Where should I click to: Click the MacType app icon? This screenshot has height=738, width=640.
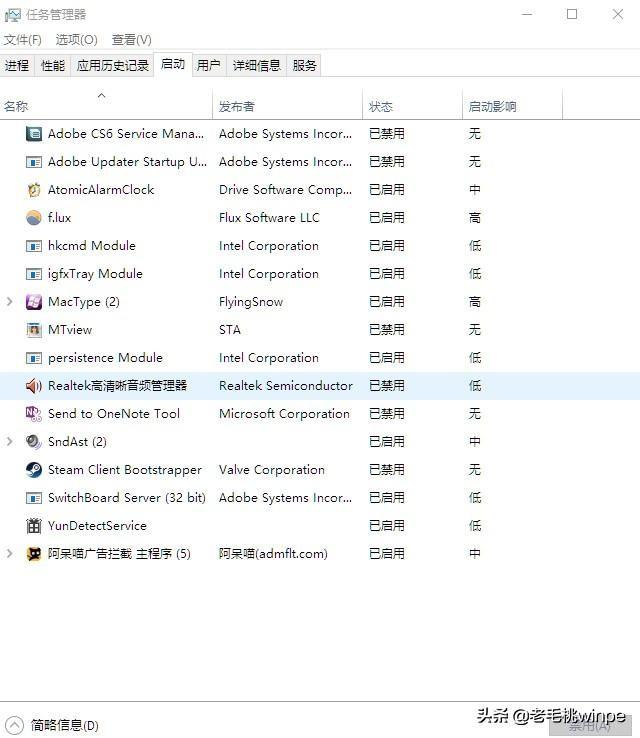34,302
